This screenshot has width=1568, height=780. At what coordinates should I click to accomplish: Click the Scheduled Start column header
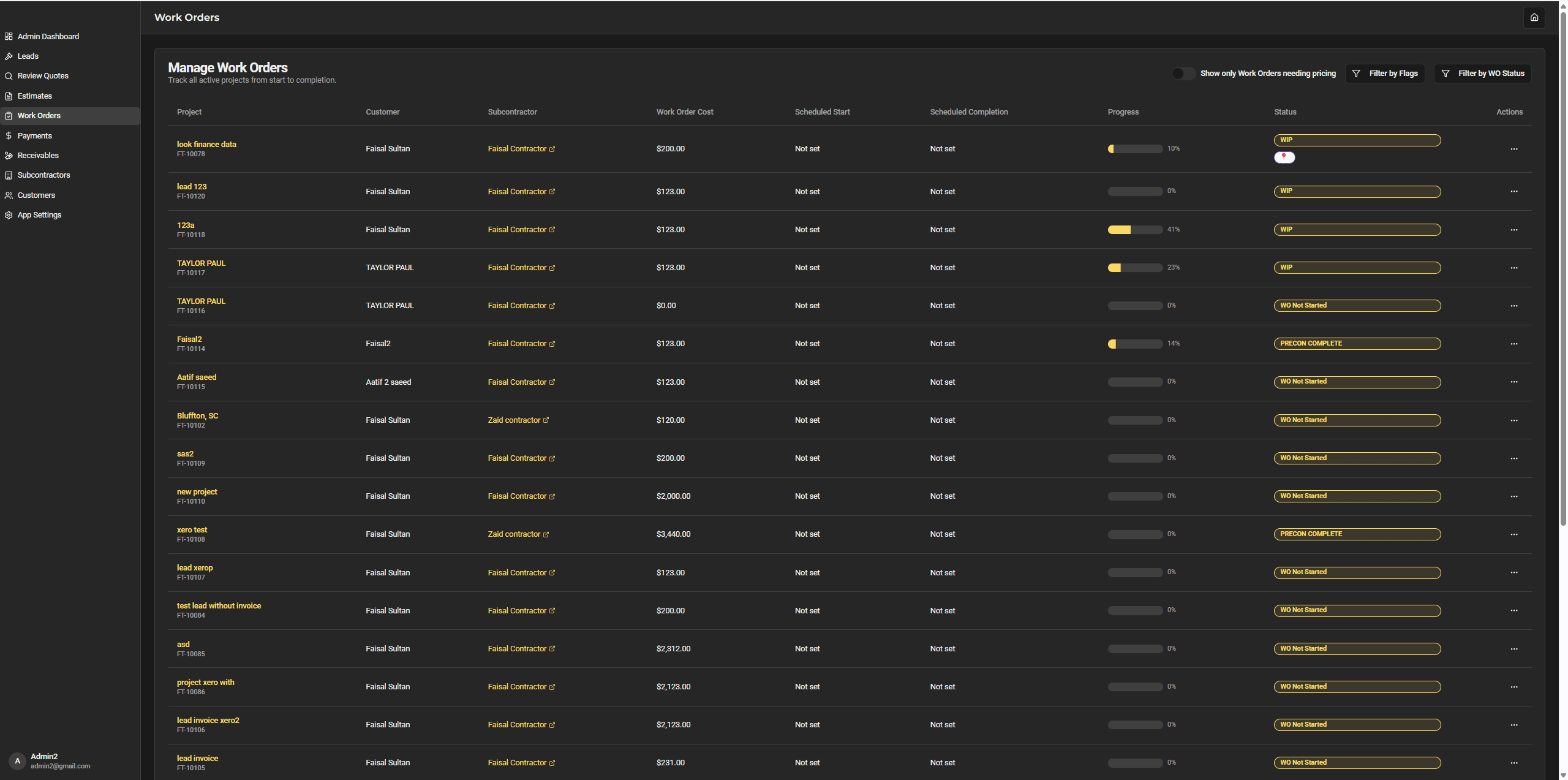click(x=822, y=112)
